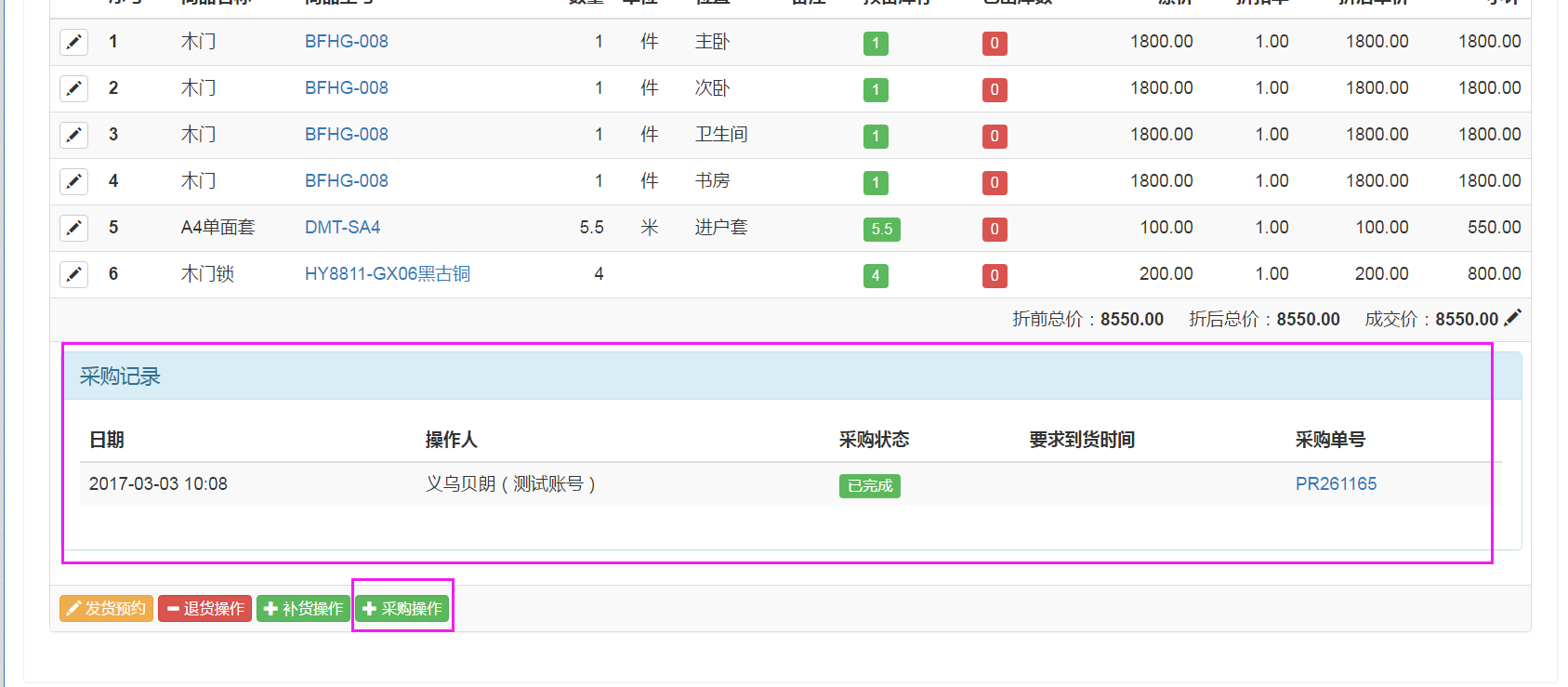Click the red badge 0 in the 进户套 row

tap(995, 229)
